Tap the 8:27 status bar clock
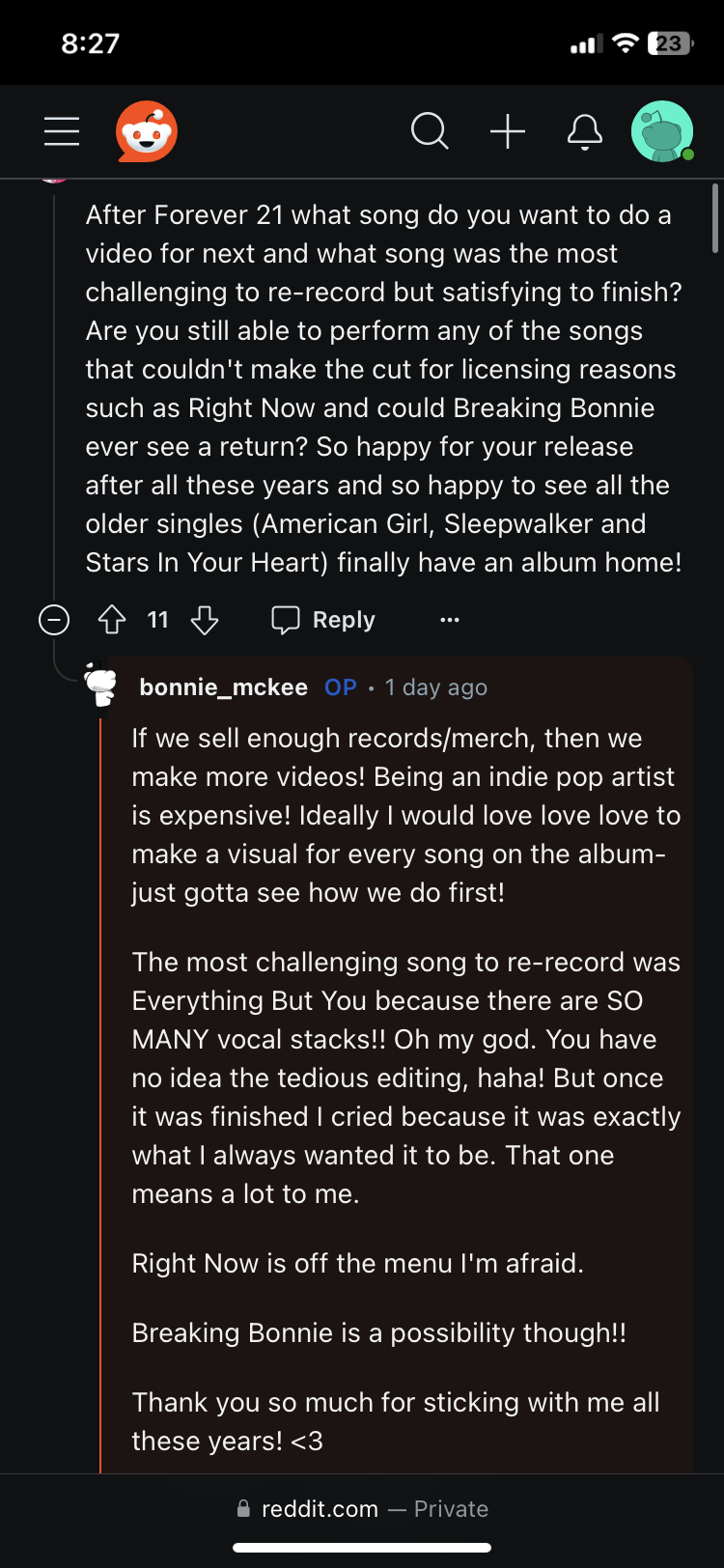724x1568 pixels. pos(91,43)
